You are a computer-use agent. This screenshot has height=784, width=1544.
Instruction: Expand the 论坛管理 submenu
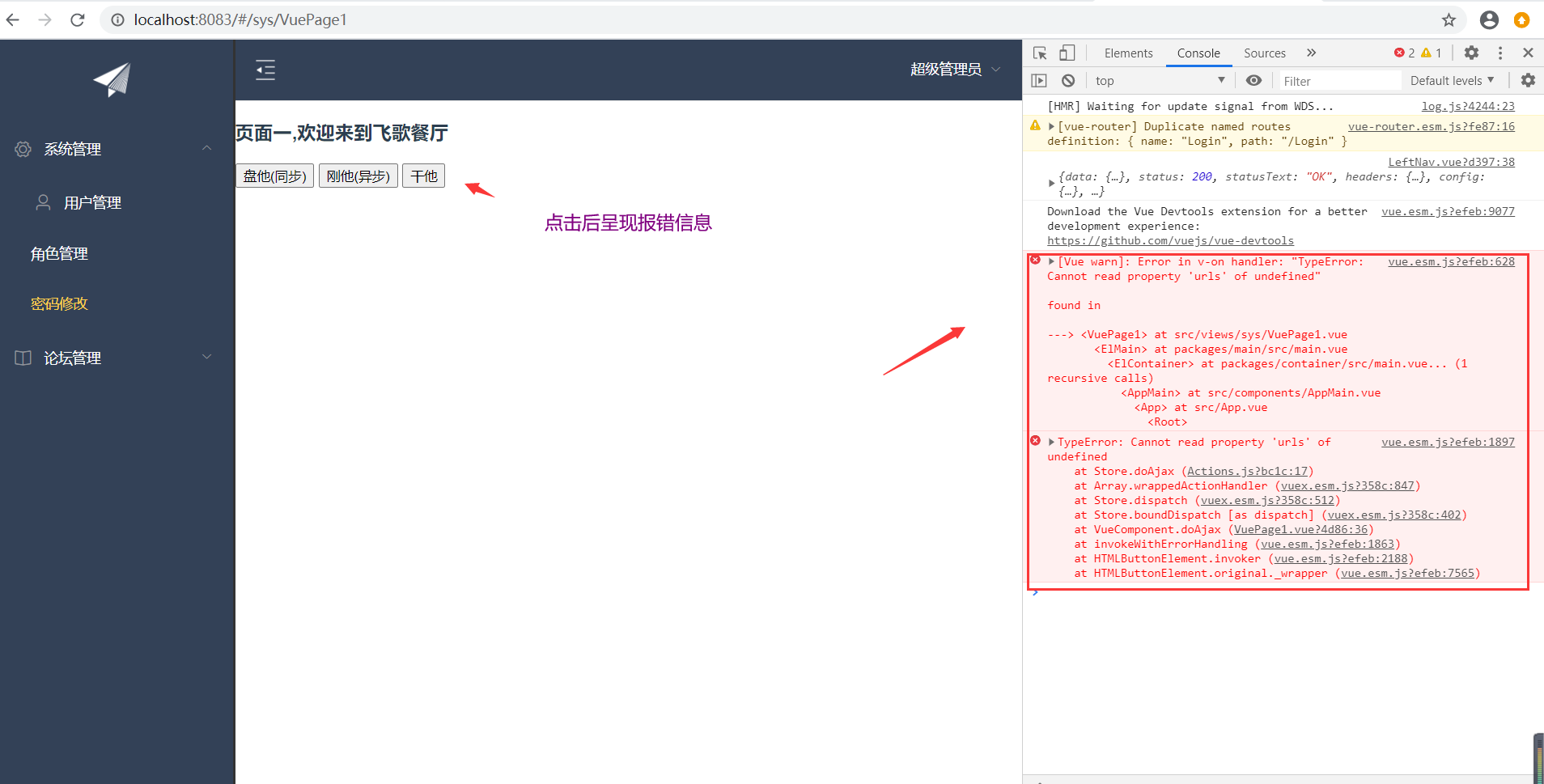pyautogui.click(x=206, y=357)
